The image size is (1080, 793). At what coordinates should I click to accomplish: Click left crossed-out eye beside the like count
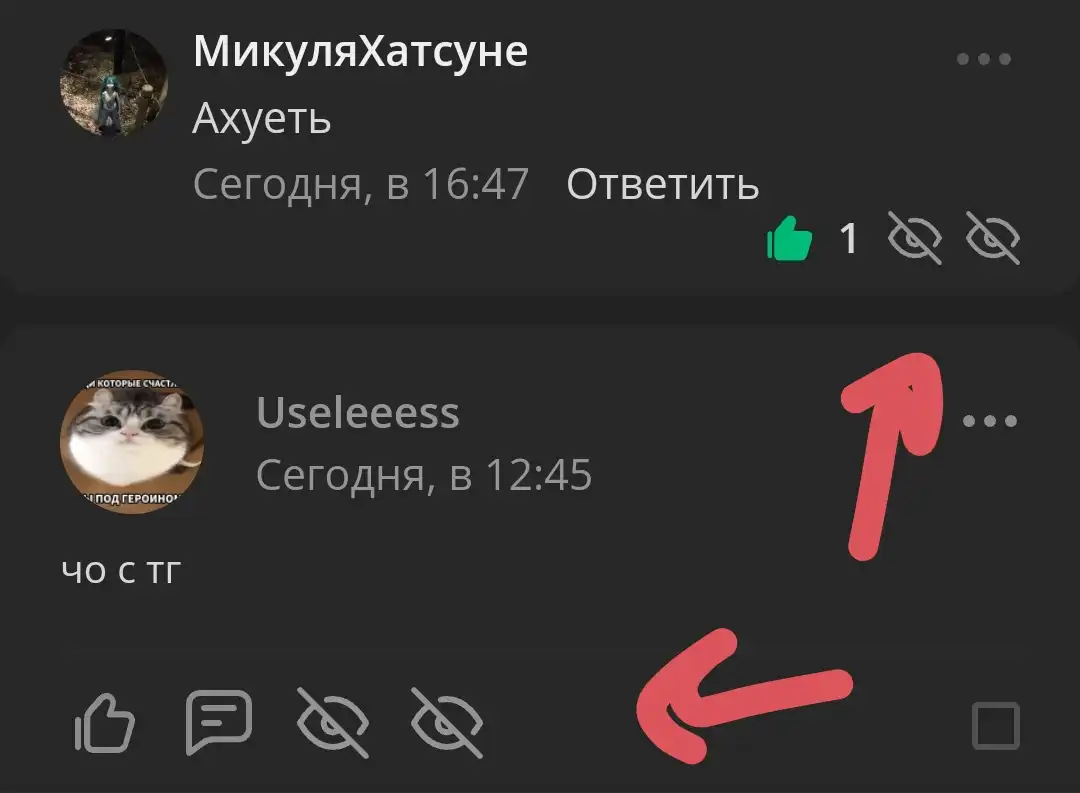point(915,238)
